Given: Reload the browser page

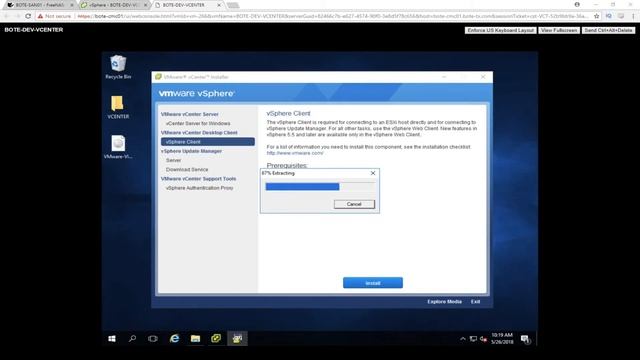Looking at the screenshot, I should tap(28, 16).
